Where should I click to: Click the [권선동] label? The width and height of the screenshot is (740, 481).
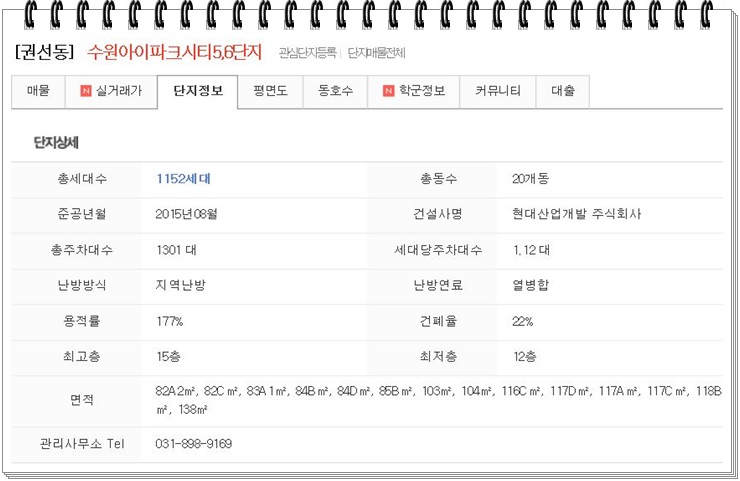(x=45, y=52)
